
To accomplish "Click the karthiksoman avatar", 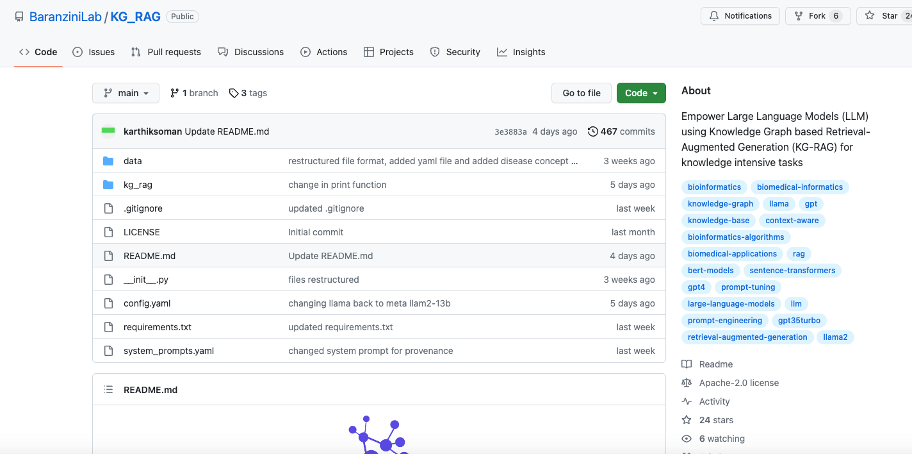I will click(x=108, y=131).
